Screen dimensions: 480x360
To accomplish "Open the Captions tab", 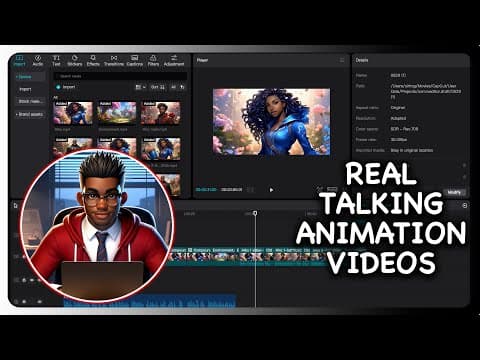I will click(x=134, y=61).
